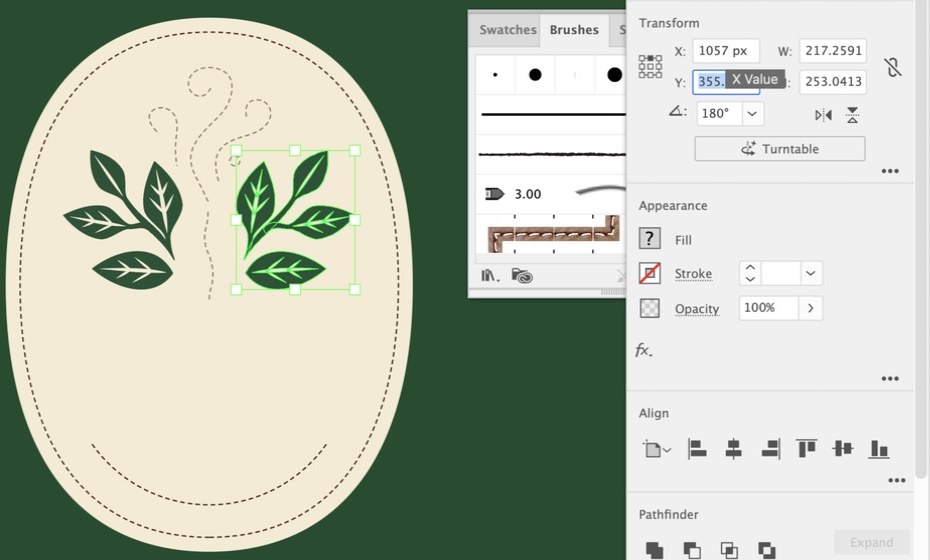
Task: Open the Brush Libraries menu icon
Action: click(x=490, y=275)
